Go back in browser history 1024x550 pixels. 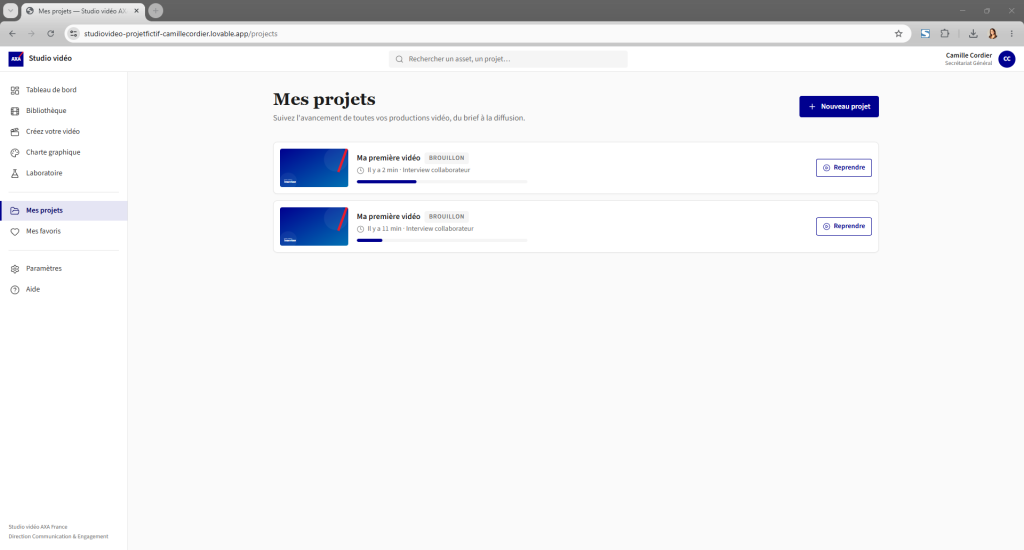12,34
